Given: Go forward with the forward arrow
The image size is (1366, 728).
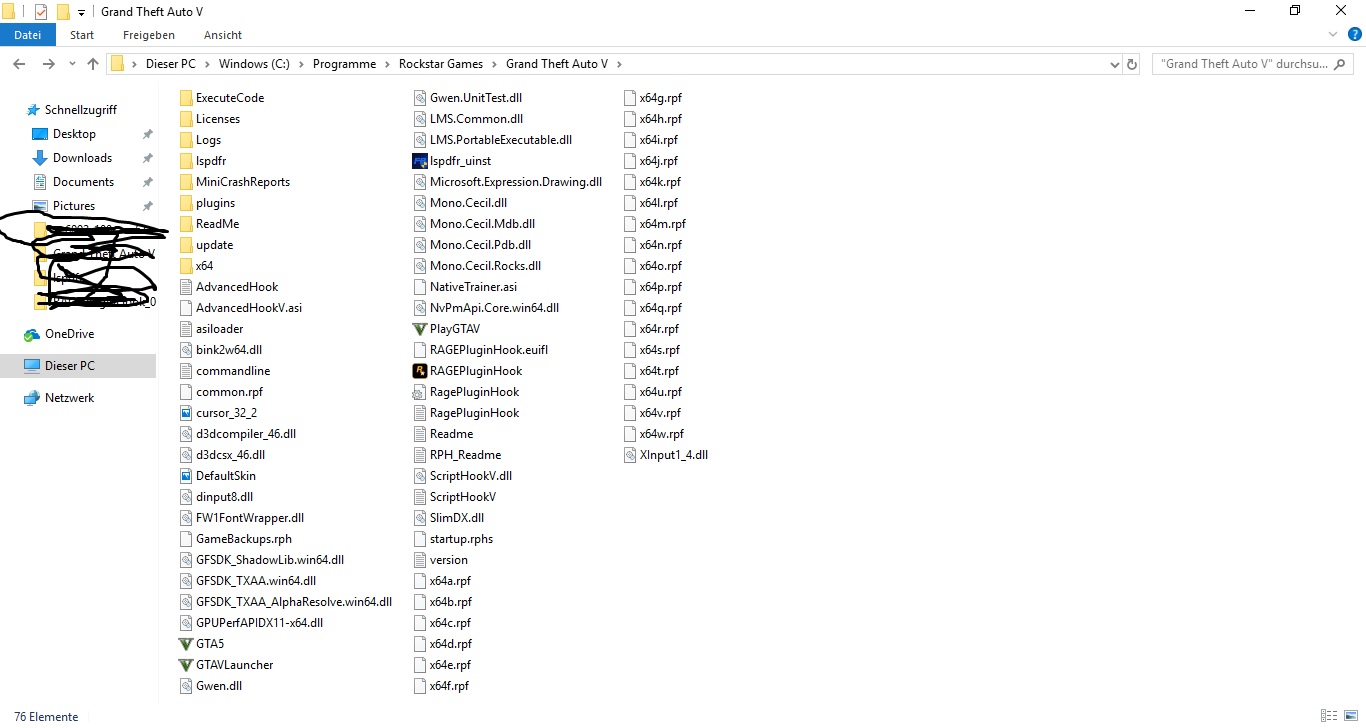Looking at the screenshot, I should click(x=48, y=64).
